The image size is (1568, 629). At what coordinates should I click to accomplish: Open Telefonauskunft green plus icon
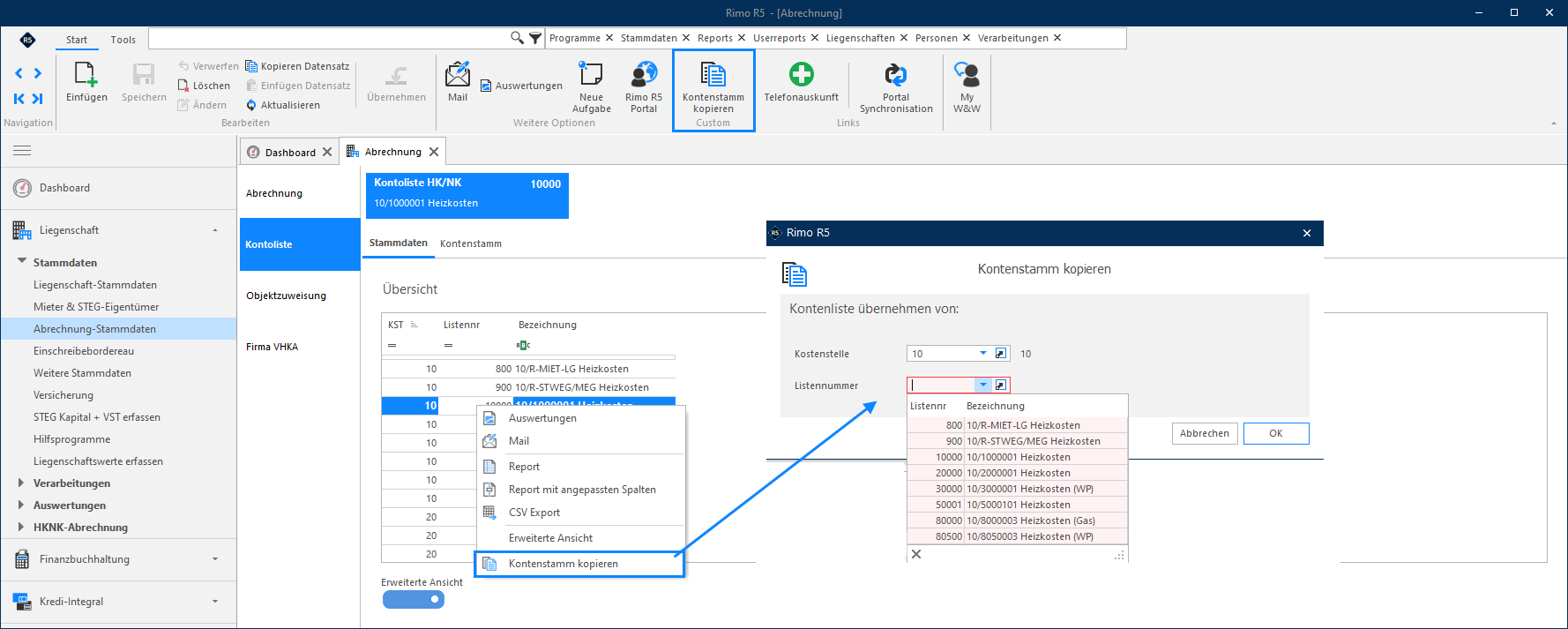801,74
